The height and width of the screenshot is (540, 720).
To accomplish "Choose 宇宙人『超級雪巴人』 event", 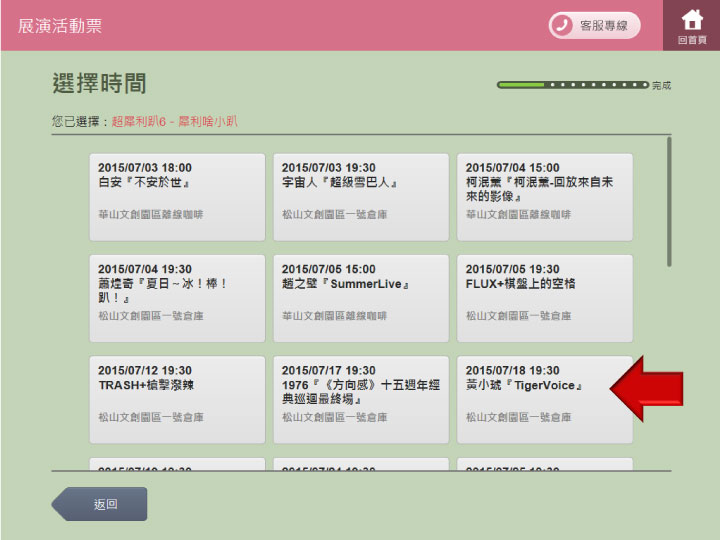I will tap(361, 197).
